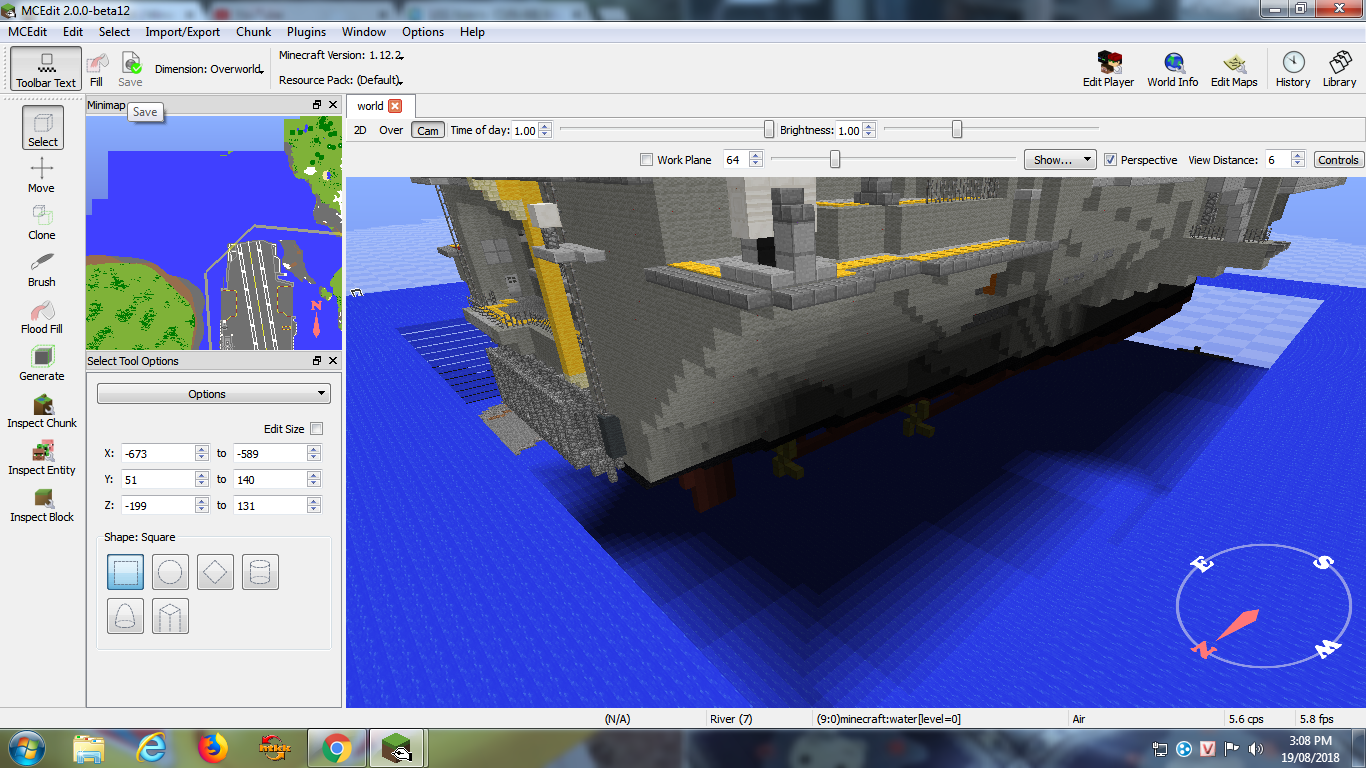Open the Select menu
Image resolution: width=1366 pixels, height=768 pixels.
(x=114, y=32)
